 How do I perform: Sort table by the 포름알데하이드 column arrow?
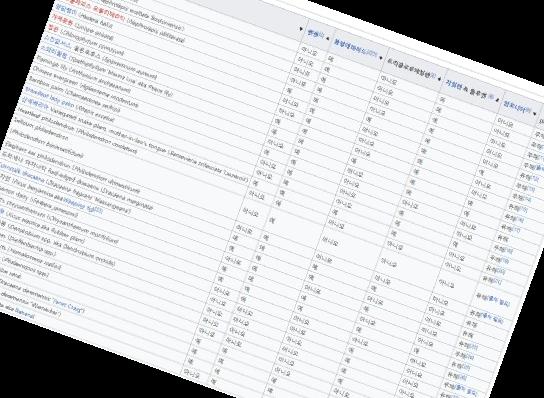pos(381,58)
